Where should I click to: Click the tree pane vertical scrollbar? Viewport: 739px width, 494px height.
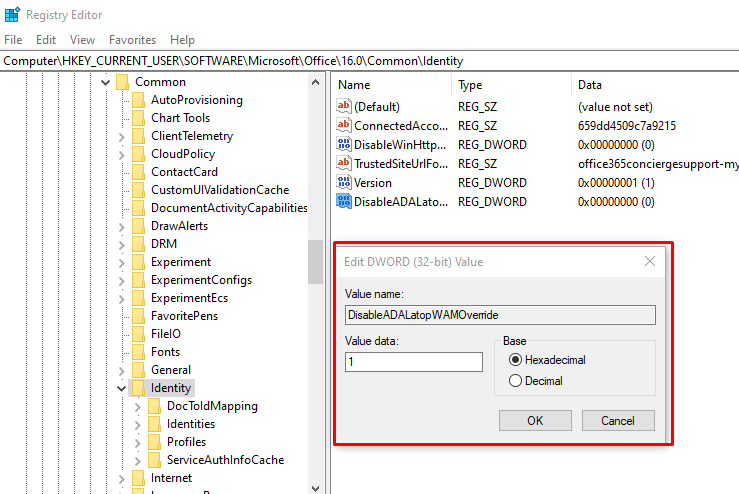[x=316, y=263]
